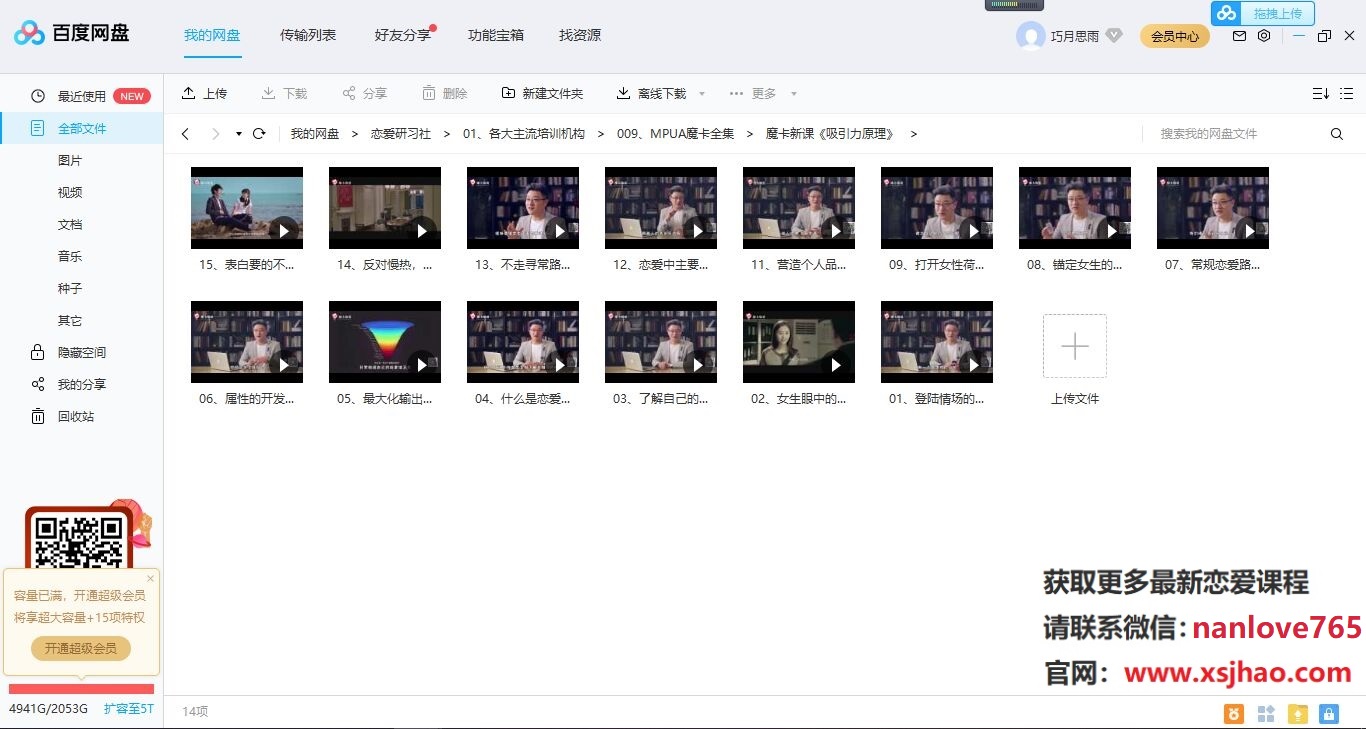Click 魔卡新课《吸引力原理》 breadcrumb
Image resolution: width=1366 pixels, height=729 pixels.
pyautogui.click(x=830, y=134)
